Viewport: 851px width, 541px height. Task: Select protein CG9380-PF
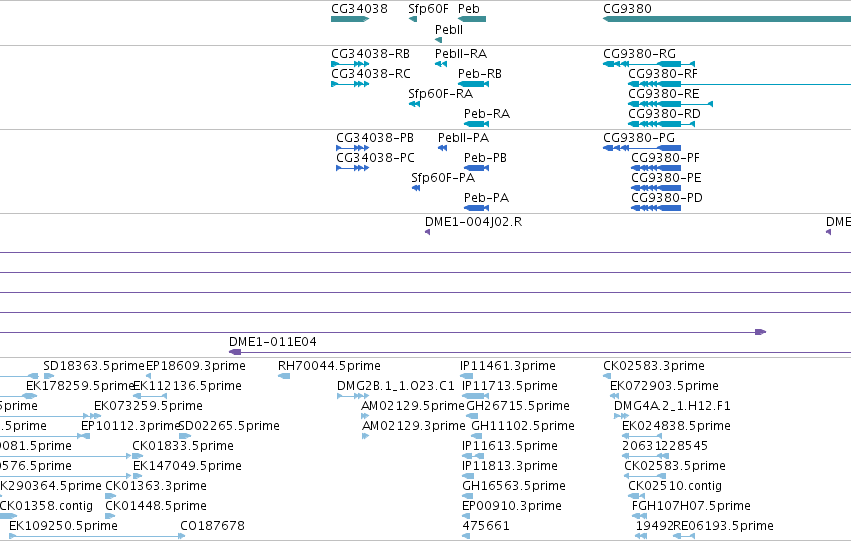tap(665, 158)
